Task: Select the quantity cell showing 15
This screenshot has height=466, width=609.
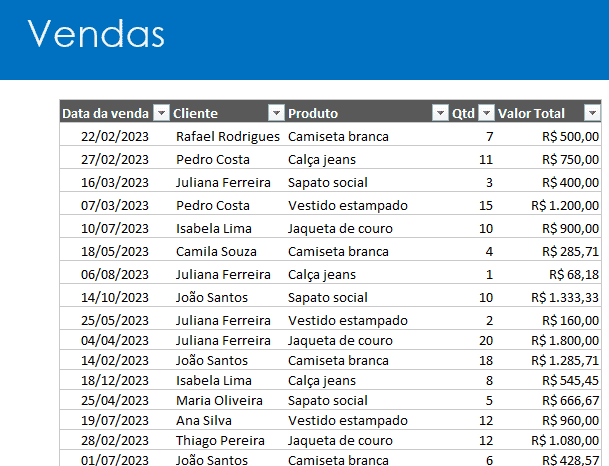Action: (x=472, y=205)
